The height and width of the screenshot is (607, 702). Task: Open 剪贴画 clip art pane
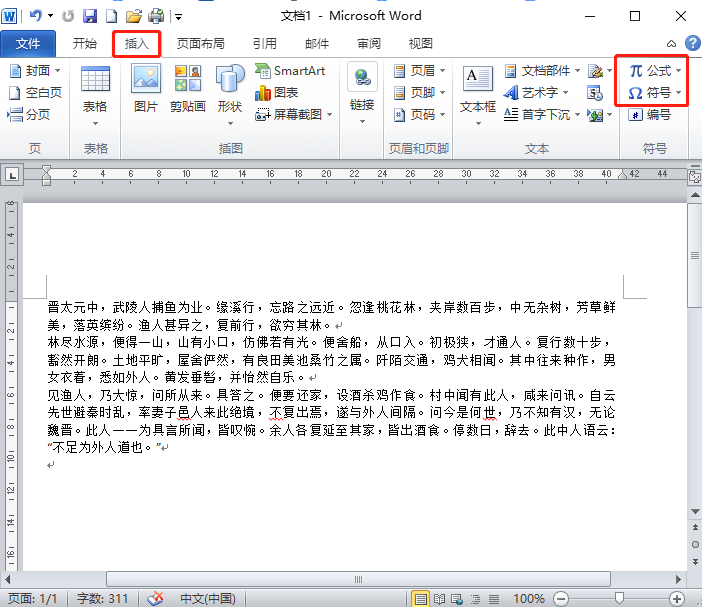click(x=188, y=88)
